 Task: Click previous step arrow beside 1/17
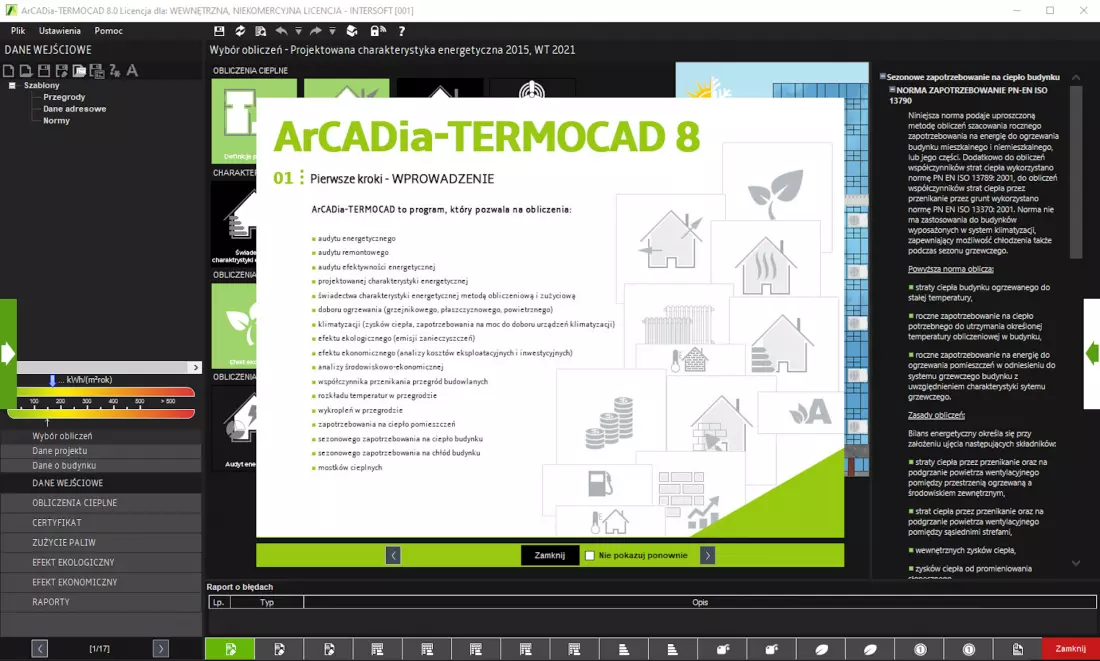pos(40,649)
